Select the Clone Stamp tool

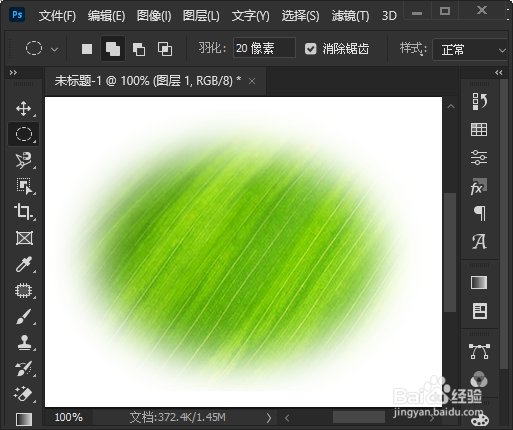[24, 343]
